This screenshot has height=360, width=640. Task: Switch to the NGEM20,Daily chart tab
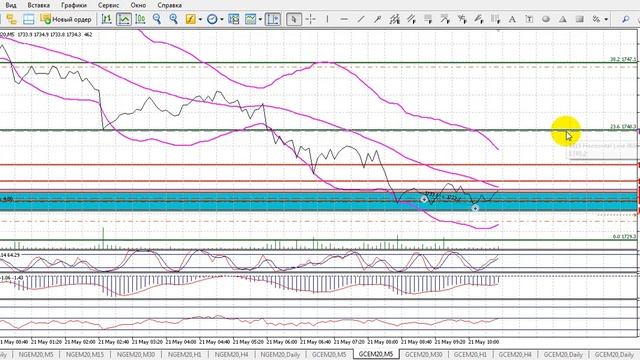point(280,355)
